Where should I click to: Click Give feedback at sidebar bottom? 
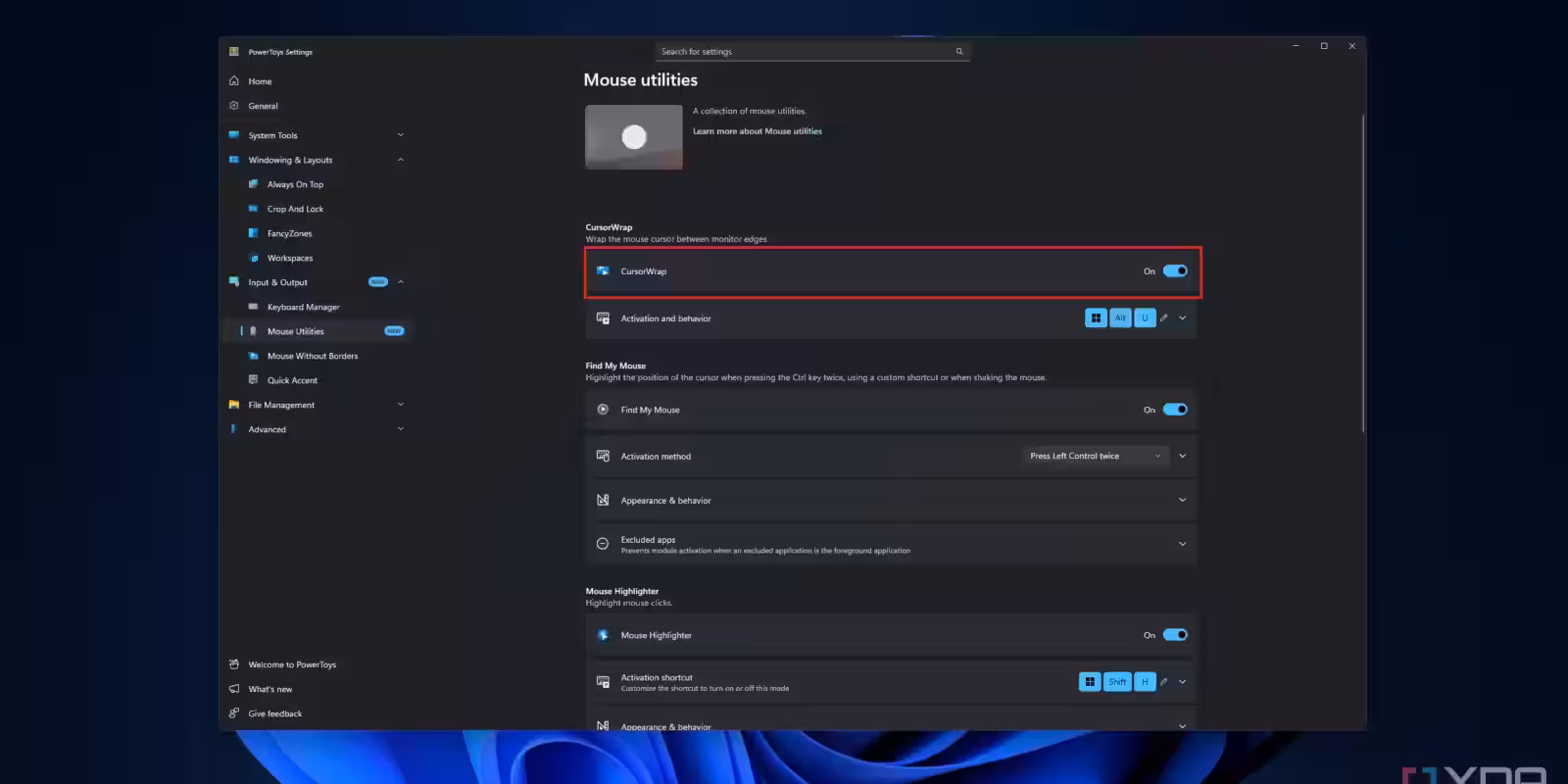274,713
